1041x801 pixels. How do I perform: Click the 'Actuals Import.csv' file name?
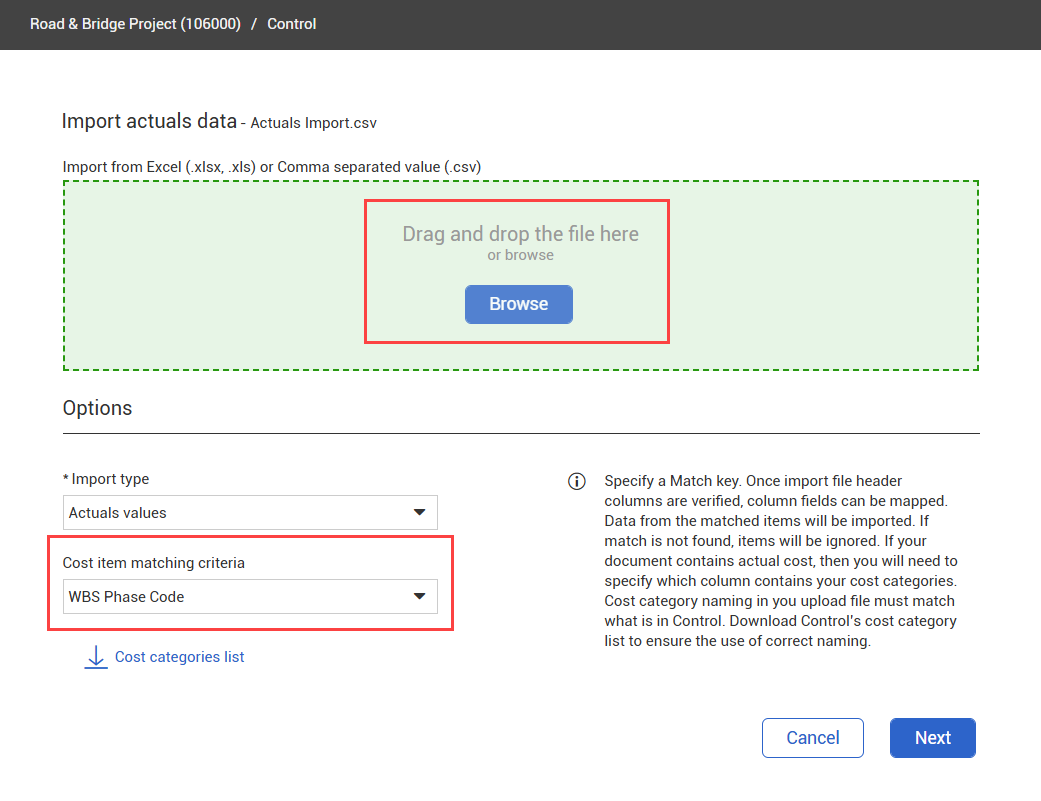pos(313,123)
